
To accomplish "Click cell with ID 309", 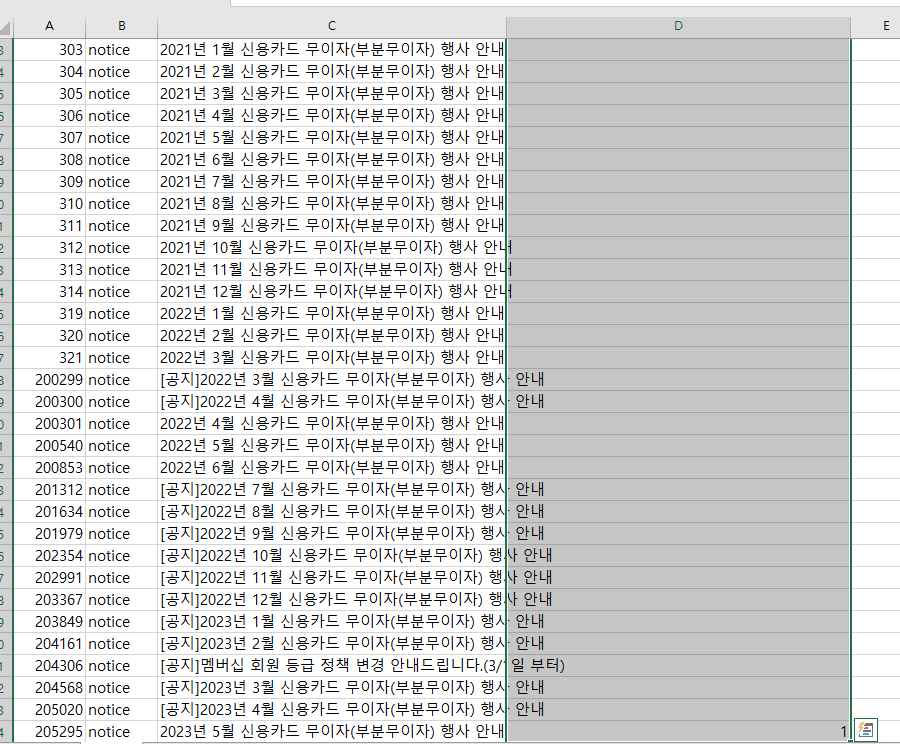I will click(49, 182).
